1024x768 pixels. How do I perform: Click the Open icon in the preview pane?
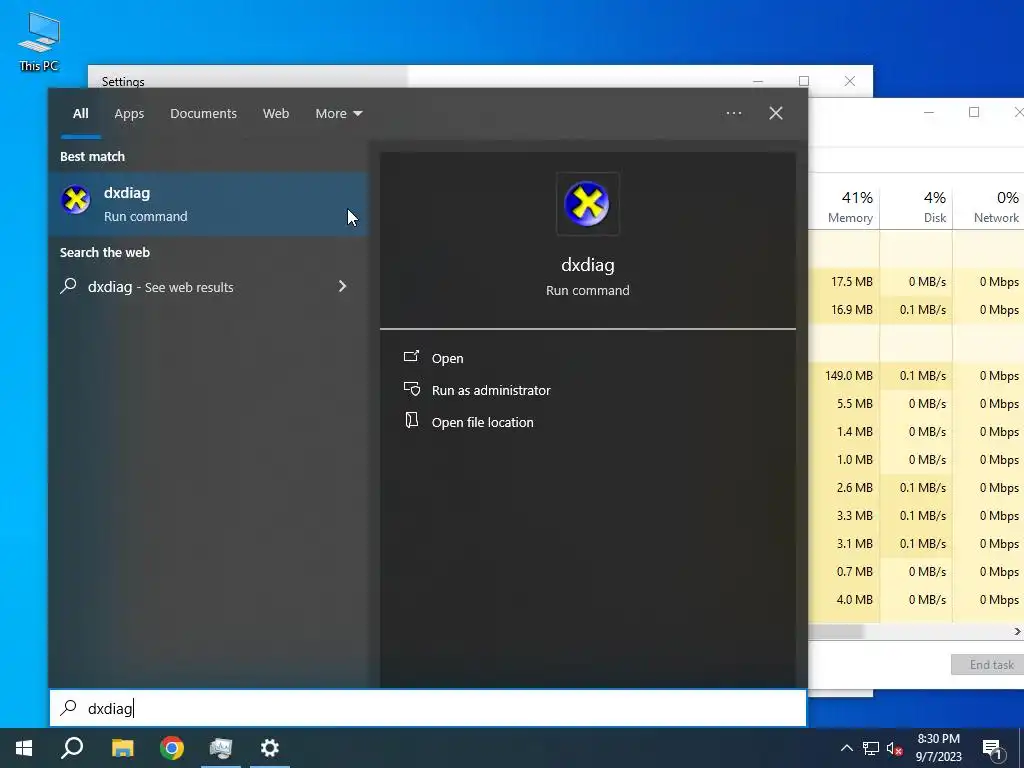click(x=411, y=357)
